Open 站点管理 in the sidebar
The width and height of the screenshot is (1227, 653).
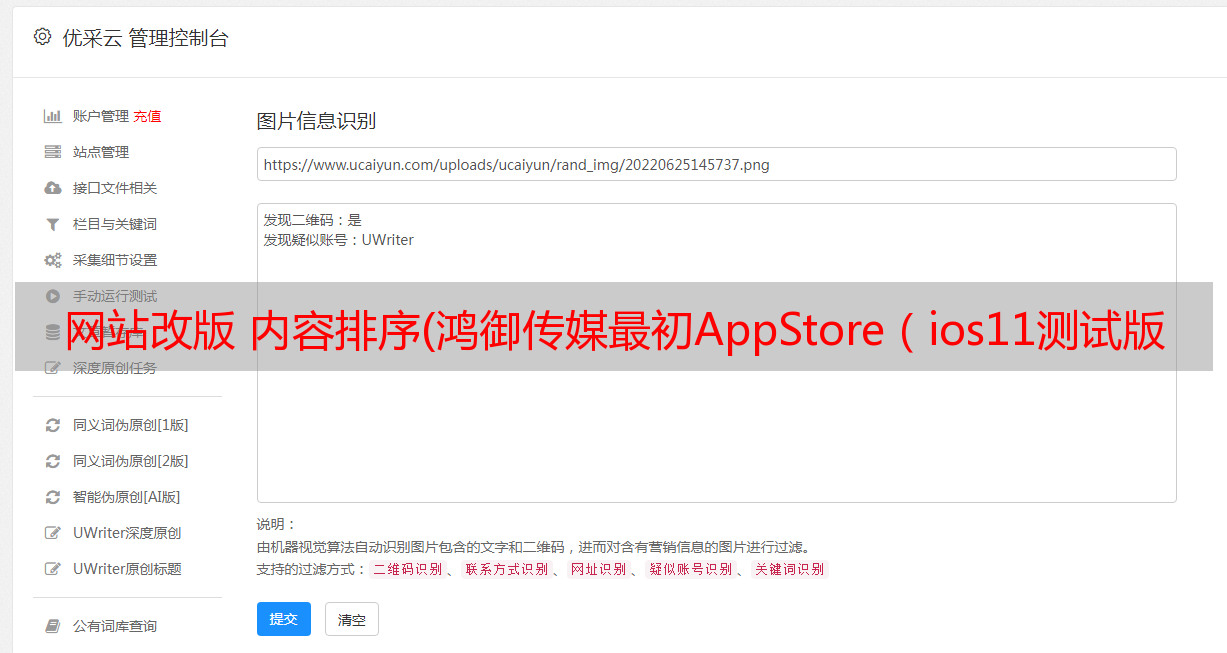pyautogui.click(x=100, y=152)
